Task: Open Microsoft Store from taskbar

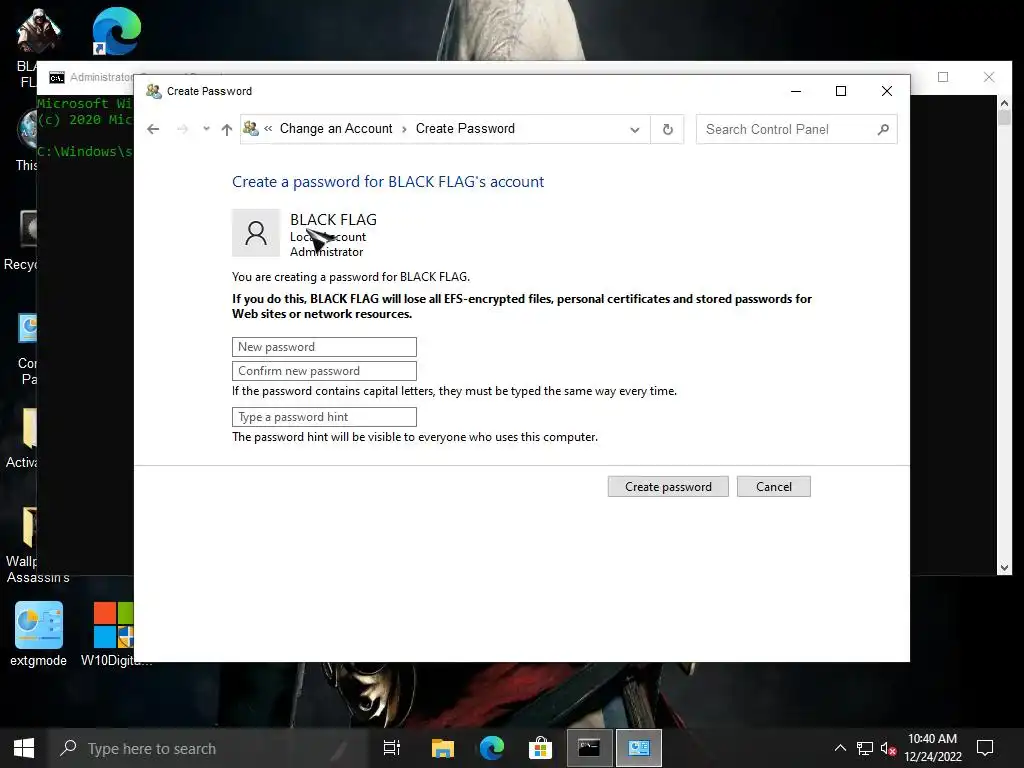Action: 541,748
